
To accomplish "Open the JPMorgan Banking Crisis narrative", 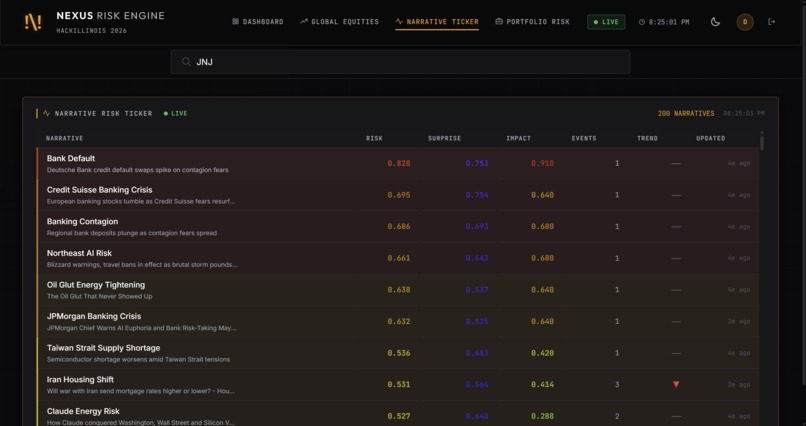I will [398, 322].
